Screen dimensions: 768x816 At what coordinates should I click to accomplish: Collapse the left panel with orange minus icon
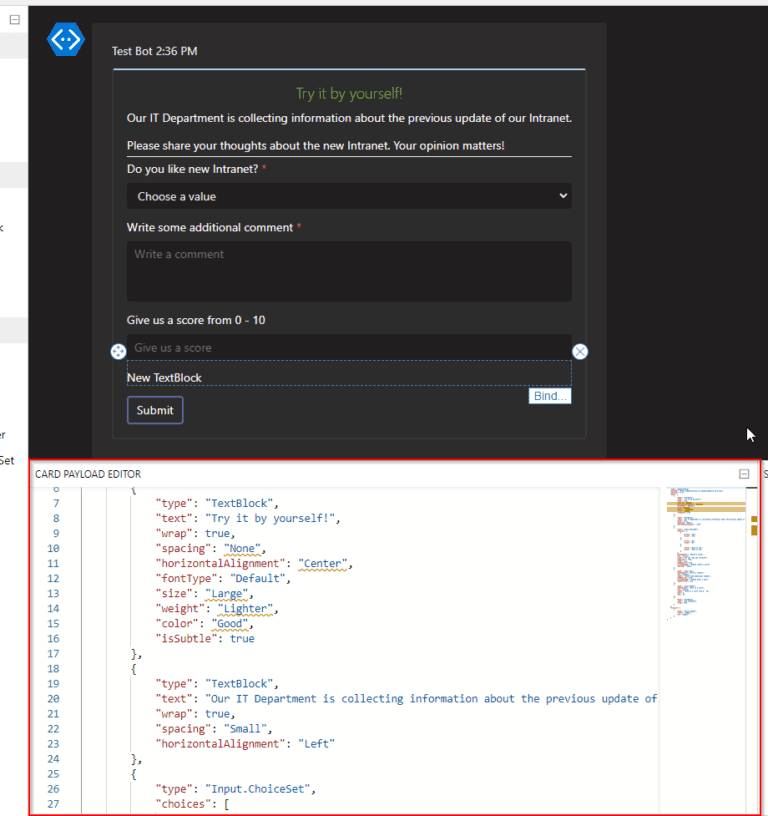[x=15, y=19]
